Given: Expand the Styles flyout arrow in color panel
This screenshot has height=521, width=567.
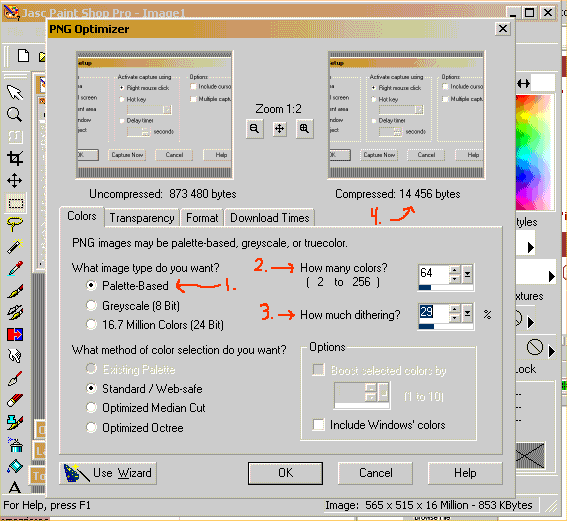Looking at the screenshot, I should point(530,248).
